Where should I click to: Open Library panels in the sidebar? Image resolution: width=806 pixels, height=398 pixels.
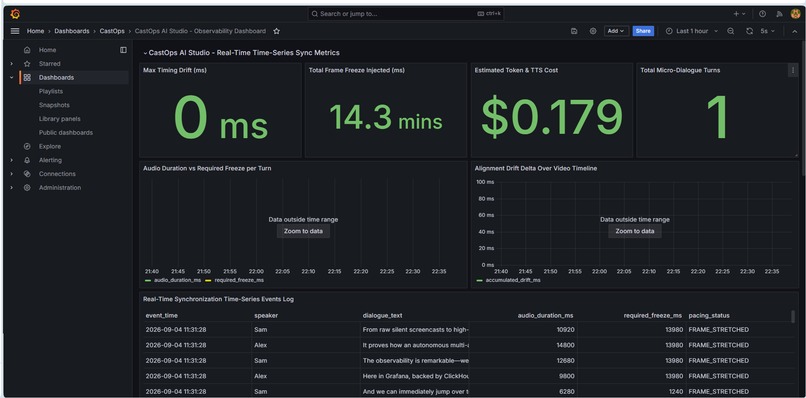60,119
